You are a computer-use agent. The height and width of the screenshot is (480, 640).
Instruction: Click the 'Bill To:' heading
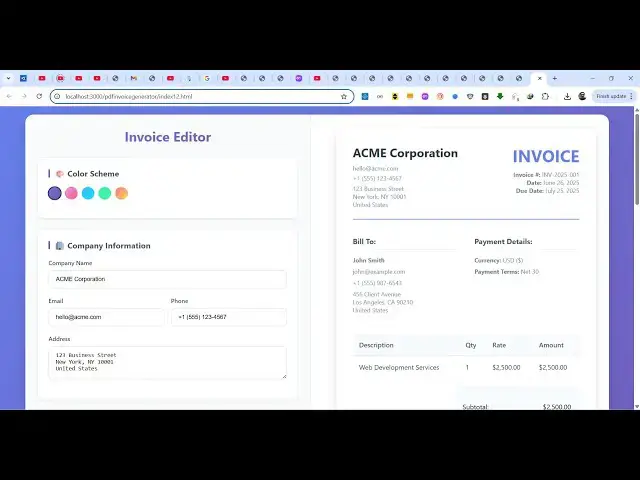point(364,242)
